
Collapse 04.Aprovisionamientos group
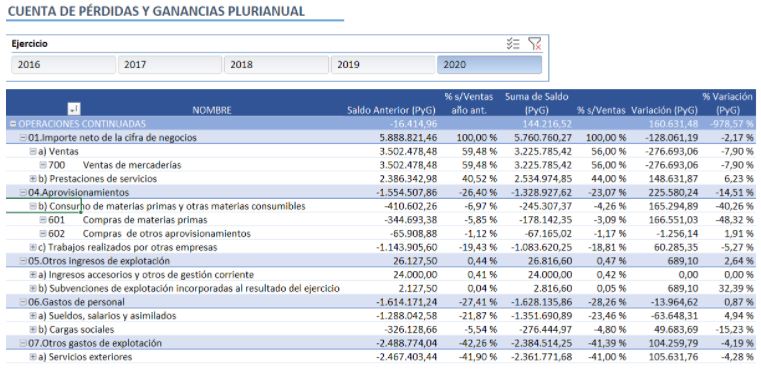click(23, 192)
